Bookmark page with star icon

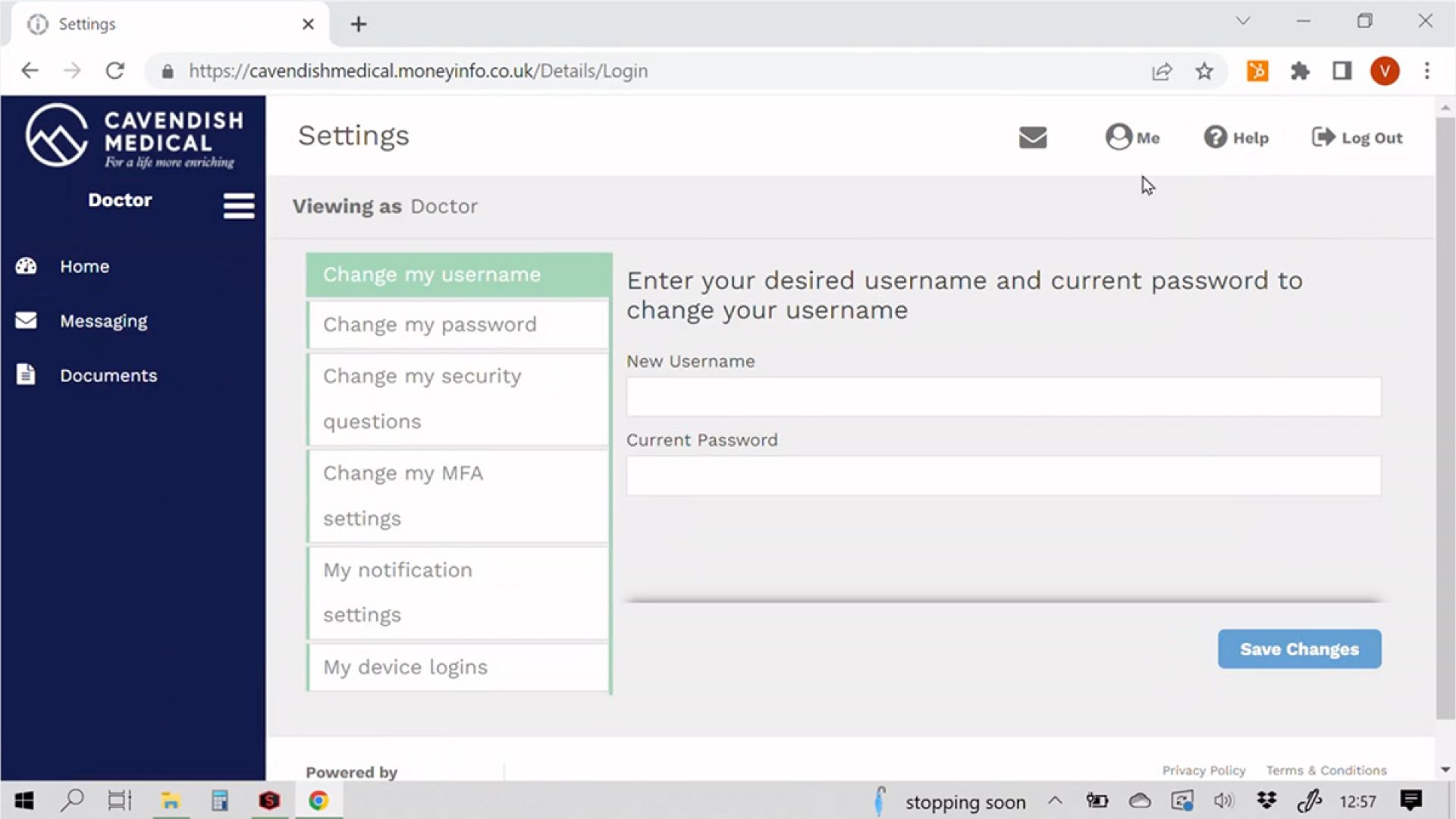coord(1204,71)
